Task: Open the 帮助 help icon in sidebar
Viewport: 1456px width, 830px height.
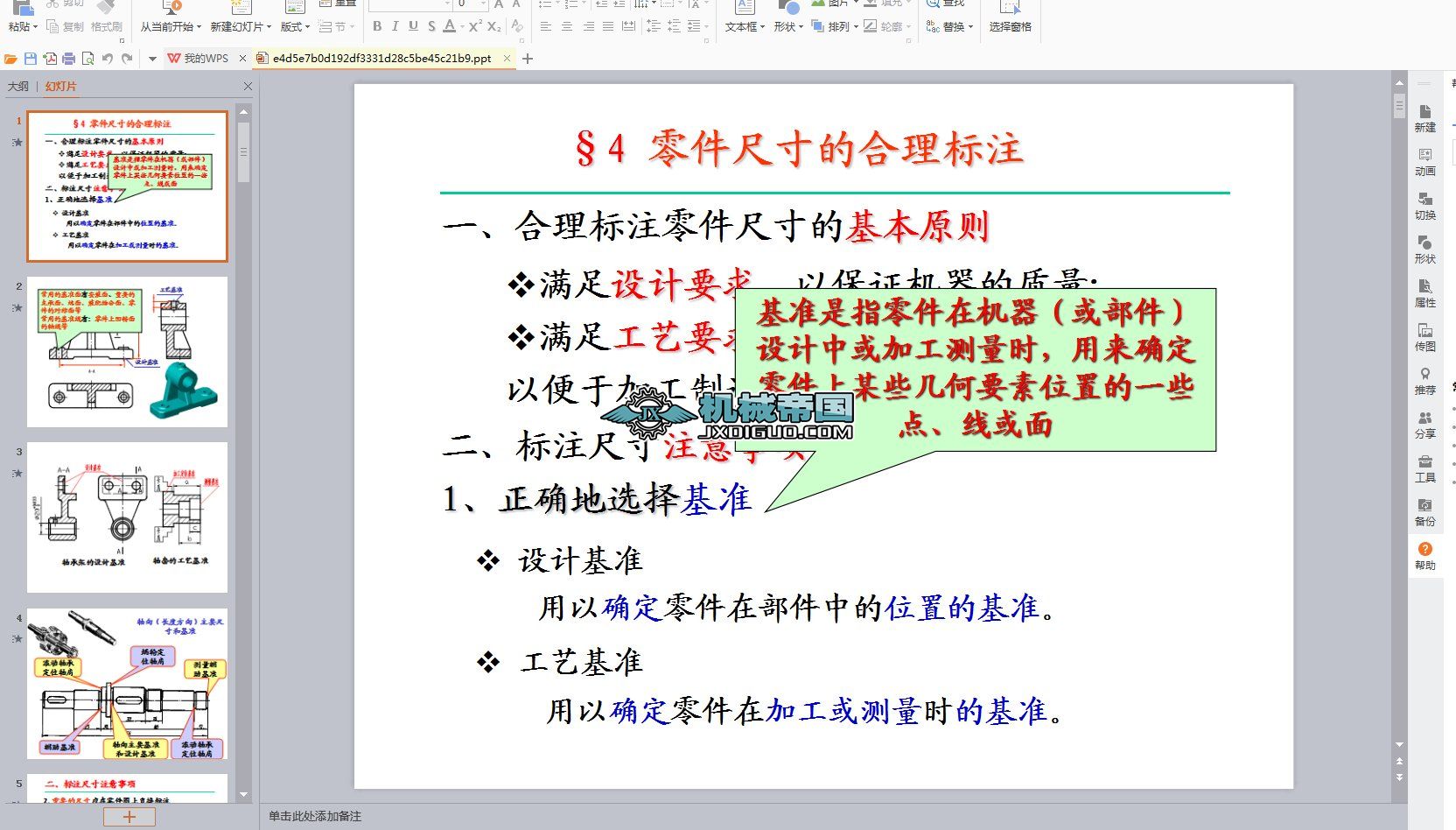Action: pos(1424,556)
